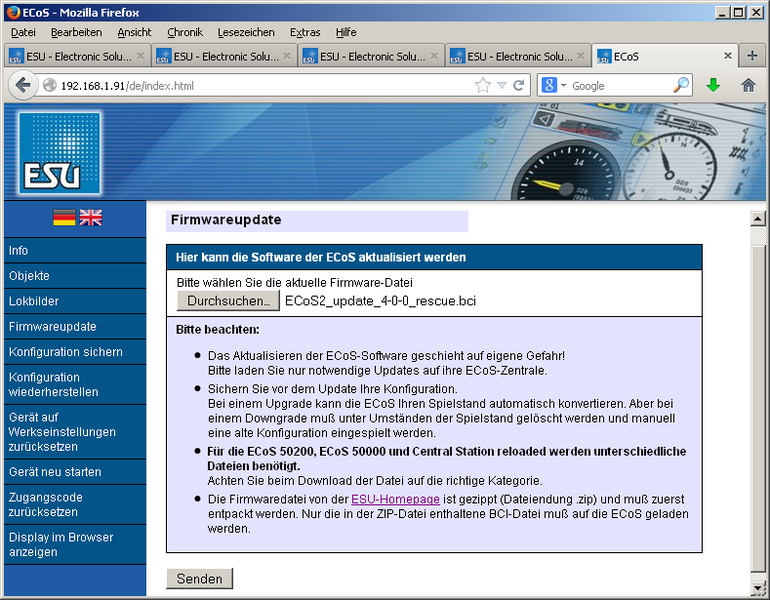This screenshot has width=770, height=600.
Task: Switch to the third ESU - Electronic Solu... tab
Action: click(371, 56)
